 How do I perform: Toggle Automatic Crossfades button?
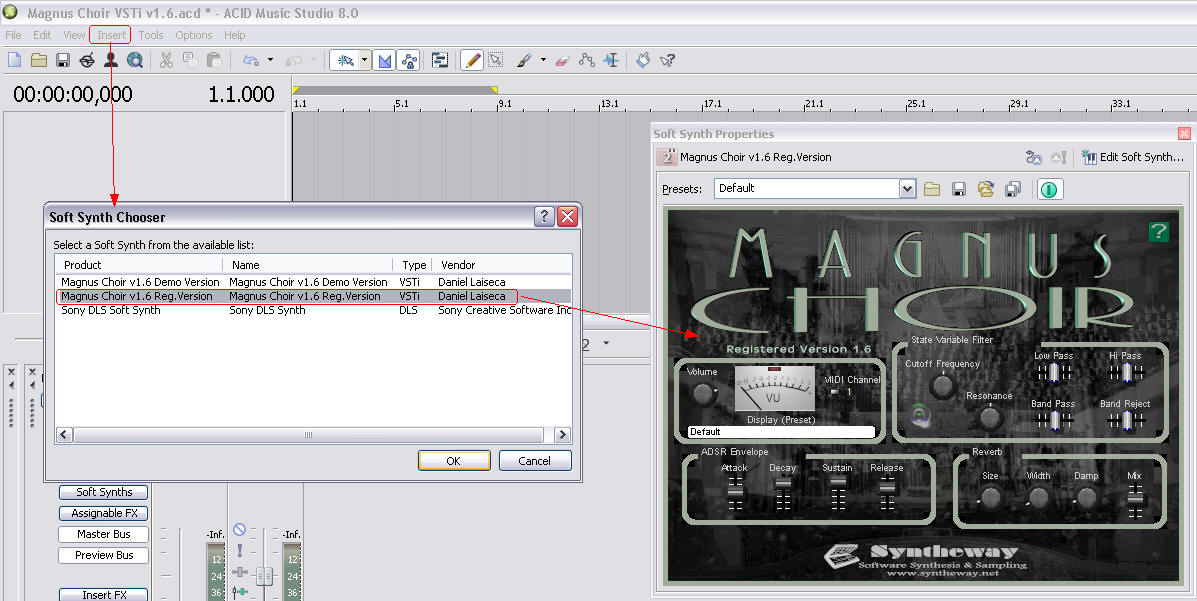click(386, 60)
